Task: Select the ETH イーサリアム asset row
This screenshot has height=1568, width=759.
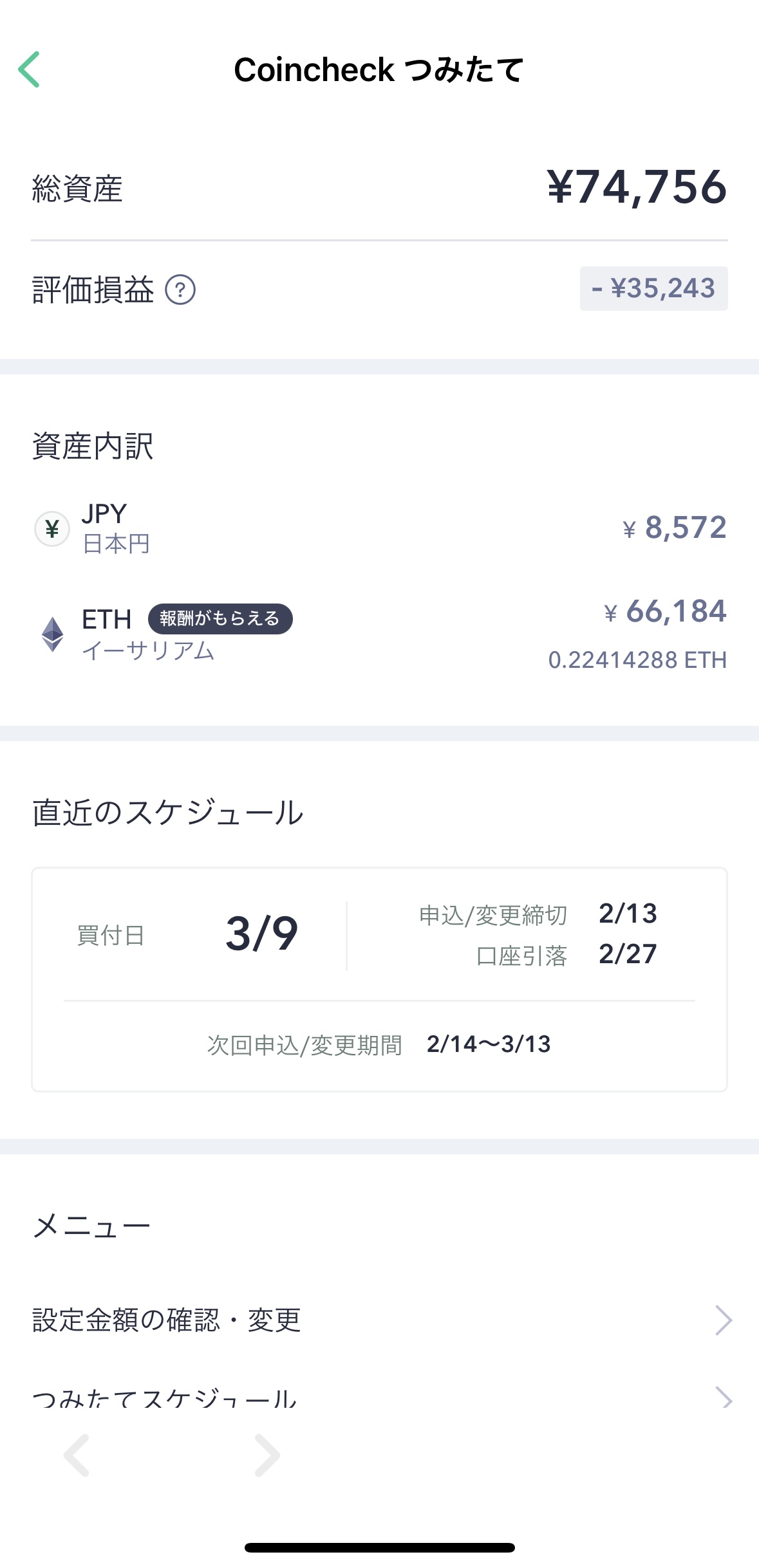Action: 379,634
